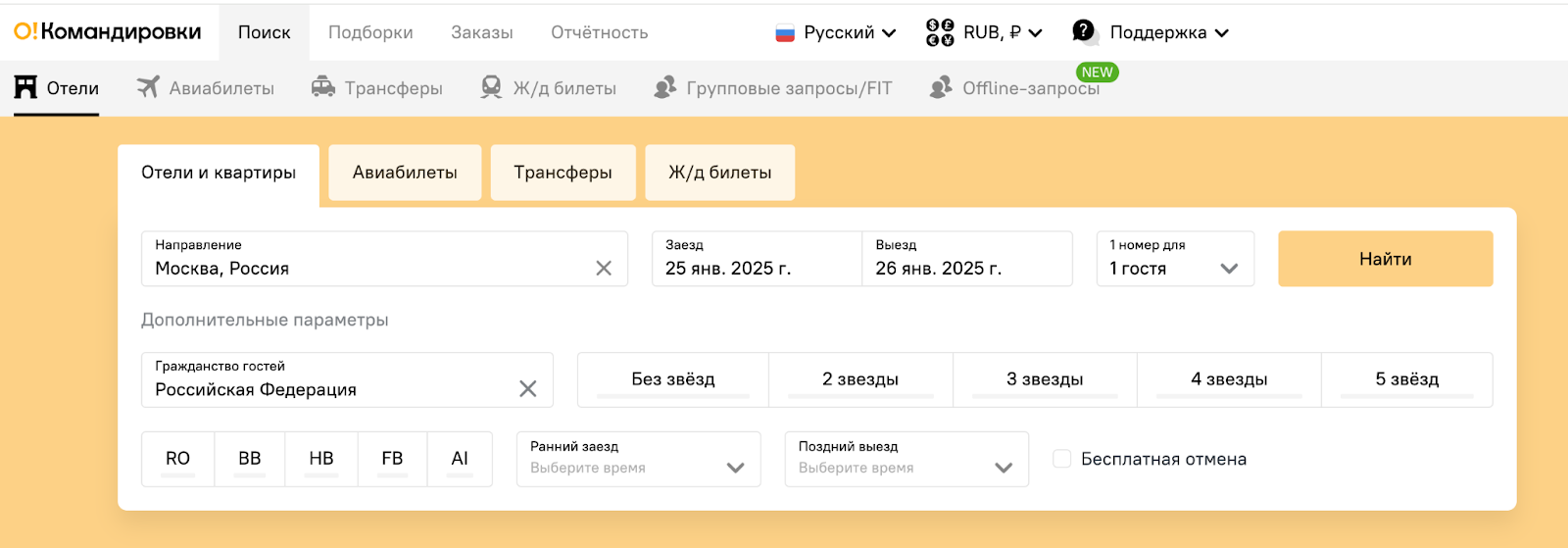Image resolution: width=1568 pixels, height=548 pixels.
Task: Click the support question mark icon
Action: tap(1084, 31)
